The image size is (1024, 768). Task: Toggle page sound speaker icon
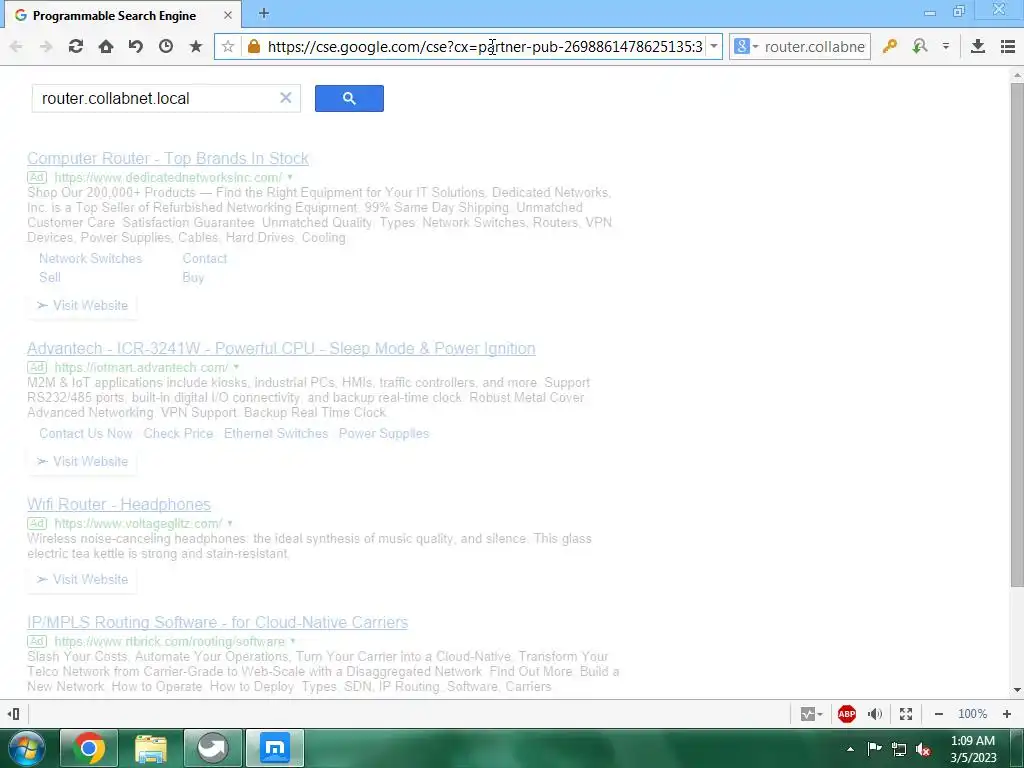coord(875,714)
